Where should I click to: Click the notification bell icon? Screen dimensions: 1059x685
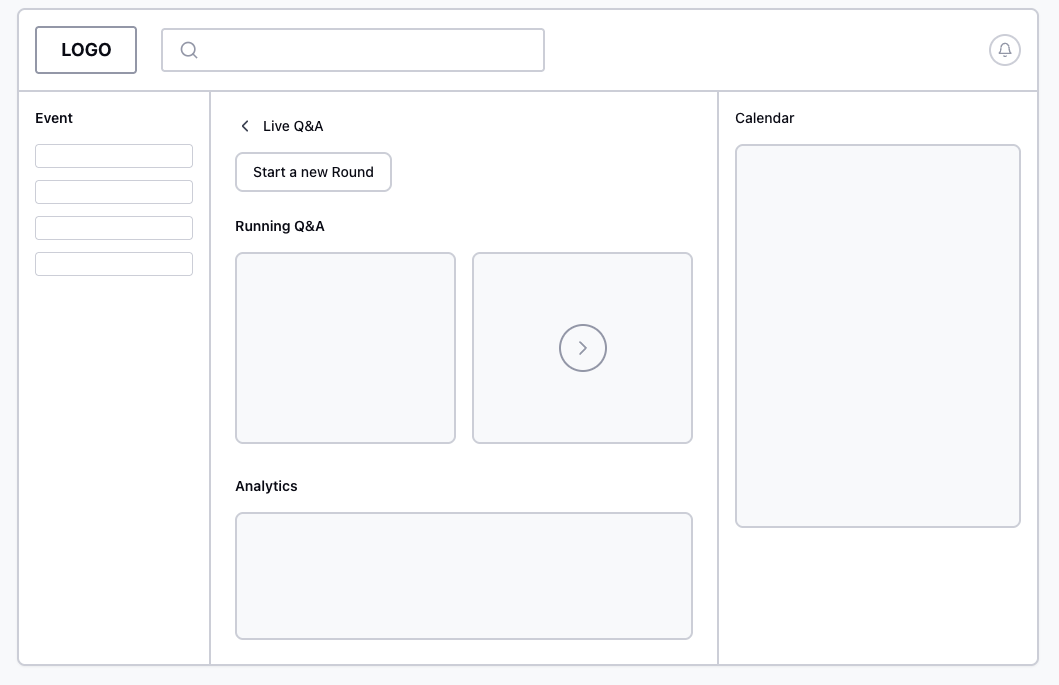tap(1004, 50)
